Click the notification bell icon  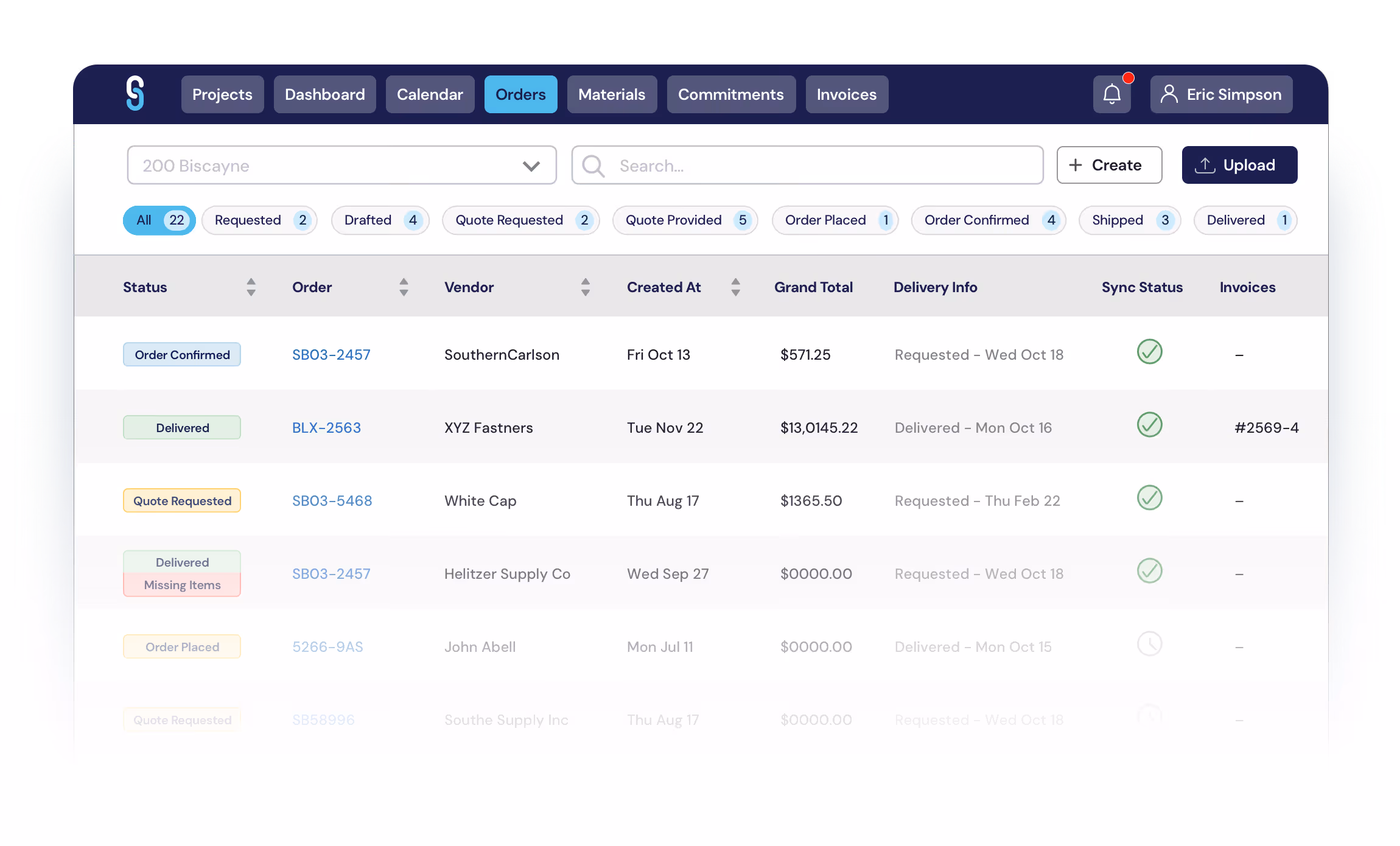(1111, 94)
